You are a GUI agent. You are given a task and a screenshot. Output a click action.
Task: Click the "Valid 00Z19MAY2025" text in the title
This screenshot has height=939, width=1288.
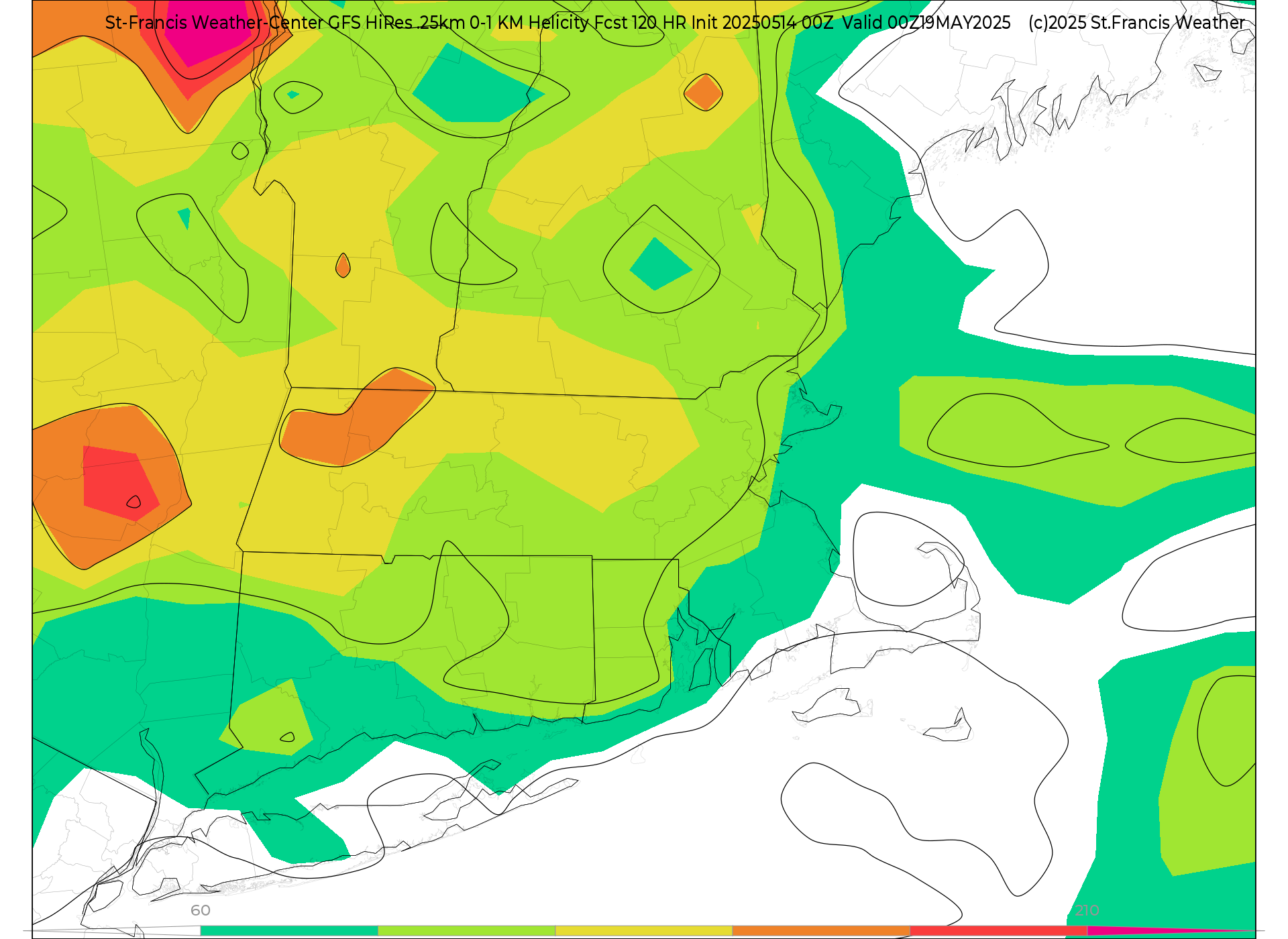(x=926, y=23)
